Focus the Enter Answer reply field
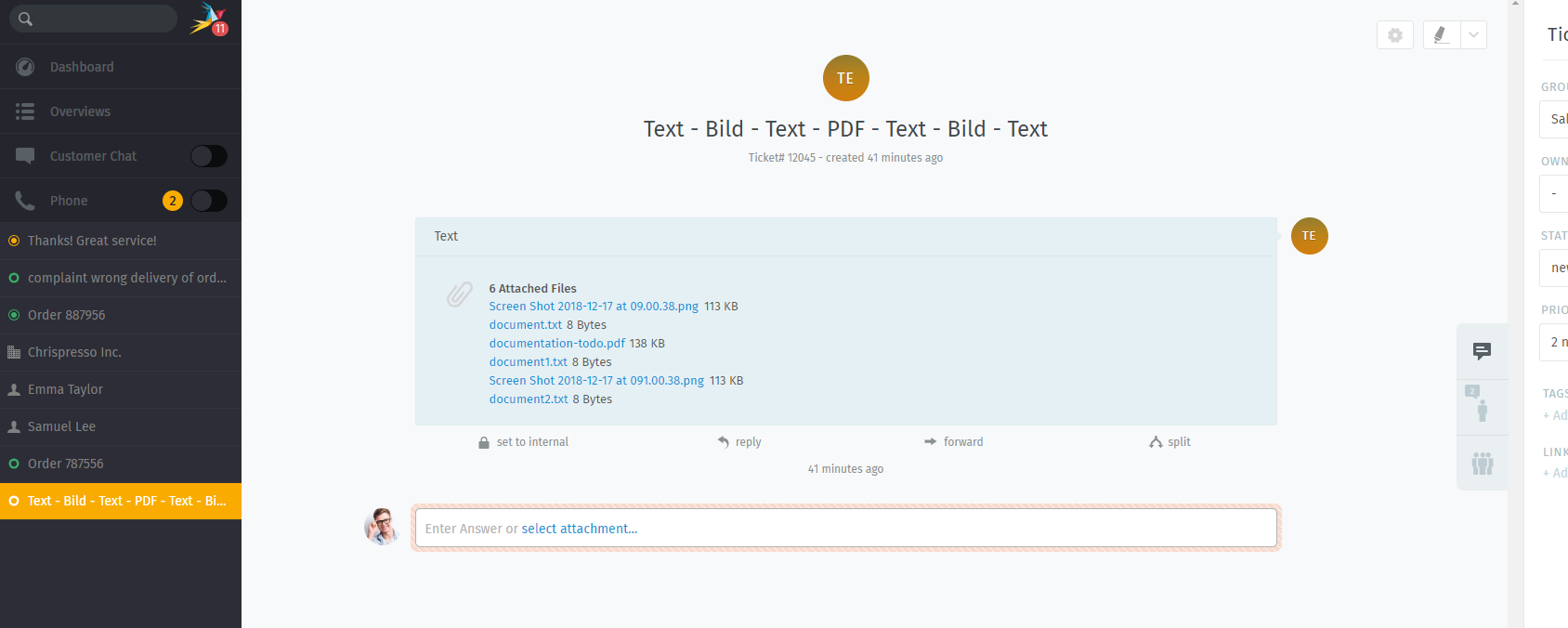The height and width of the screenshot is (628, 1568). 845,528
